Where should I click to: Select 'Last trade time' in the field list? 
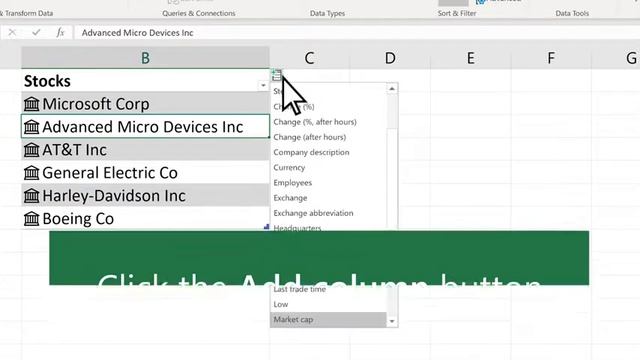(x=299, y=289)
